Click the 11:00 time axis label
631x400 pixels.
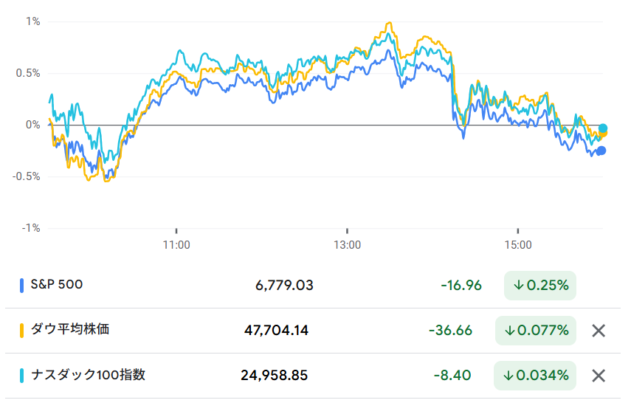[x=176, y=243]
